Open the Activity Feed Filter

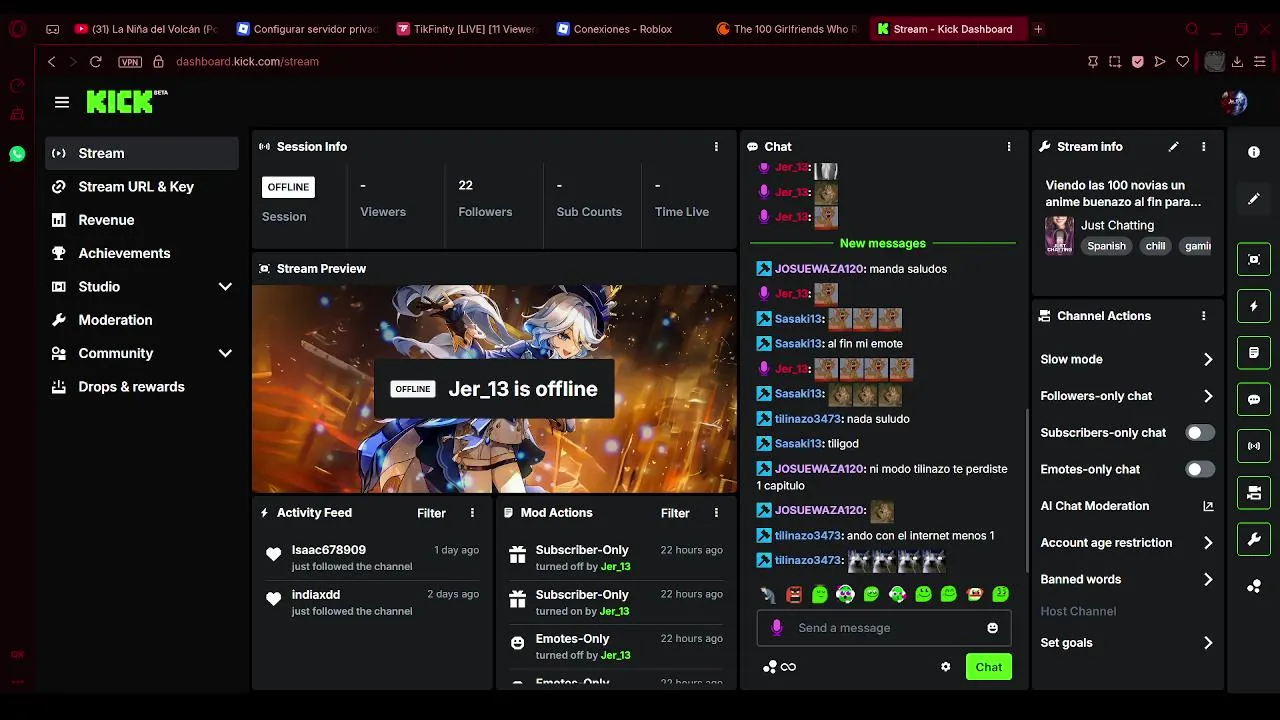(x=431, y=513)
